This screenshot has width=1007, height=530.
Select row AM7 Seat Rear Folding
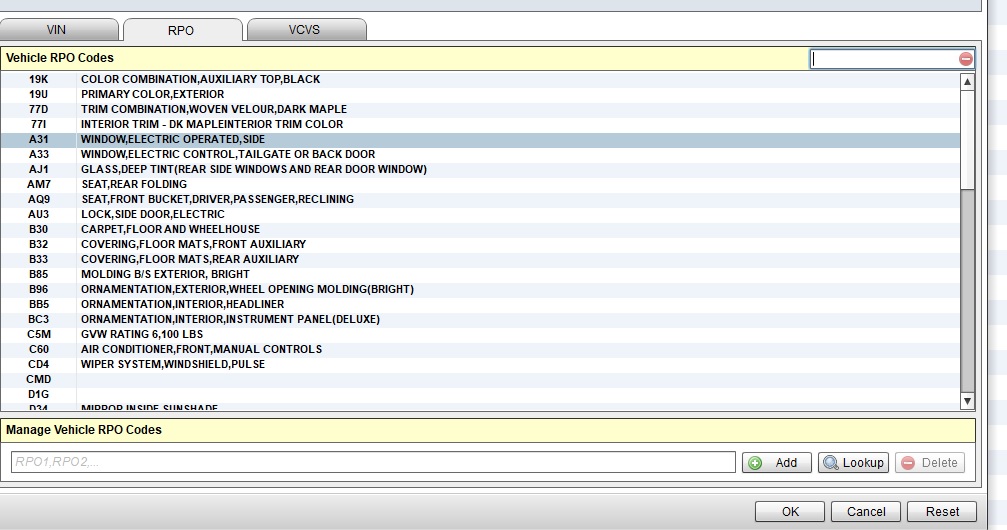(480, 184)
